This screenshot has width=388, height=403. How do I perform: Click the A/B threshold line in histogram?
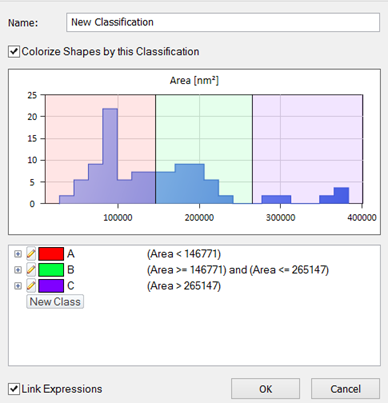pos(155,149)
